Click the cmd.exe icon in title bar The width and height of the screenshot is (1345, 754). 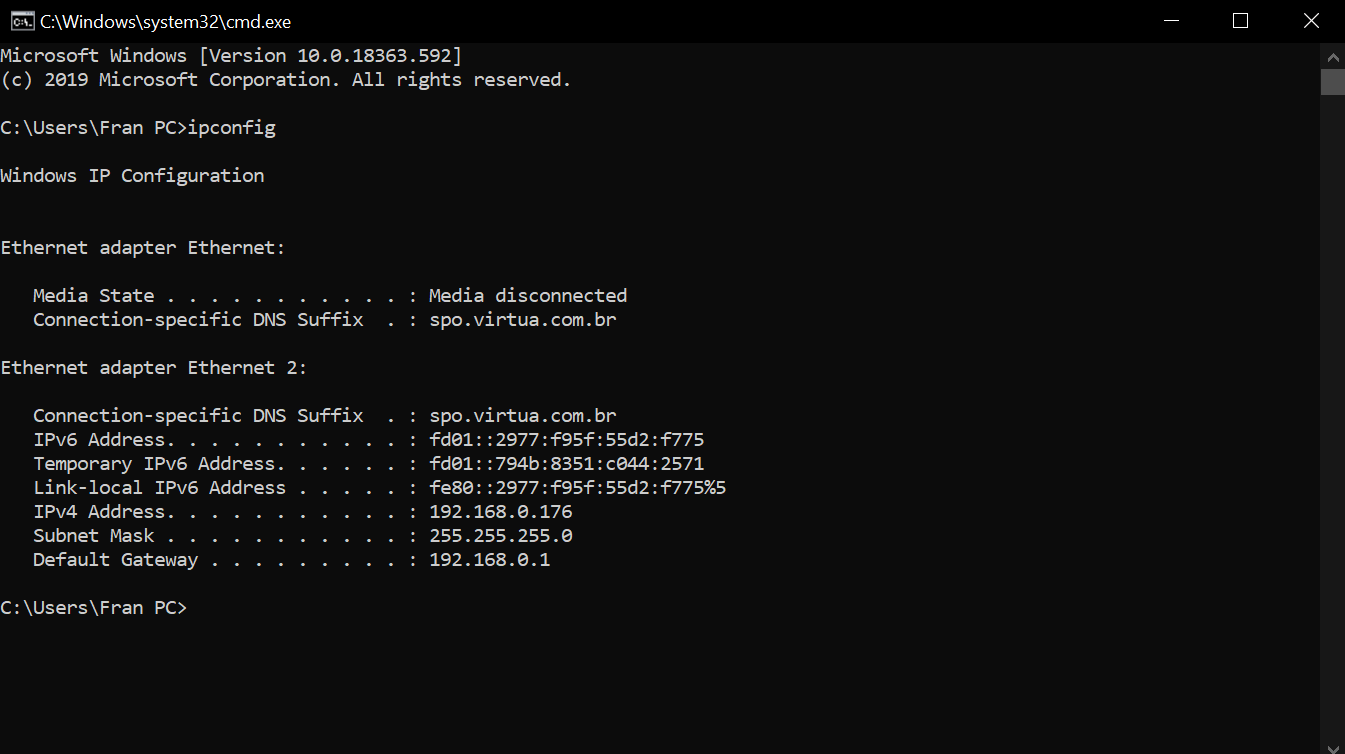click(21, 21)
